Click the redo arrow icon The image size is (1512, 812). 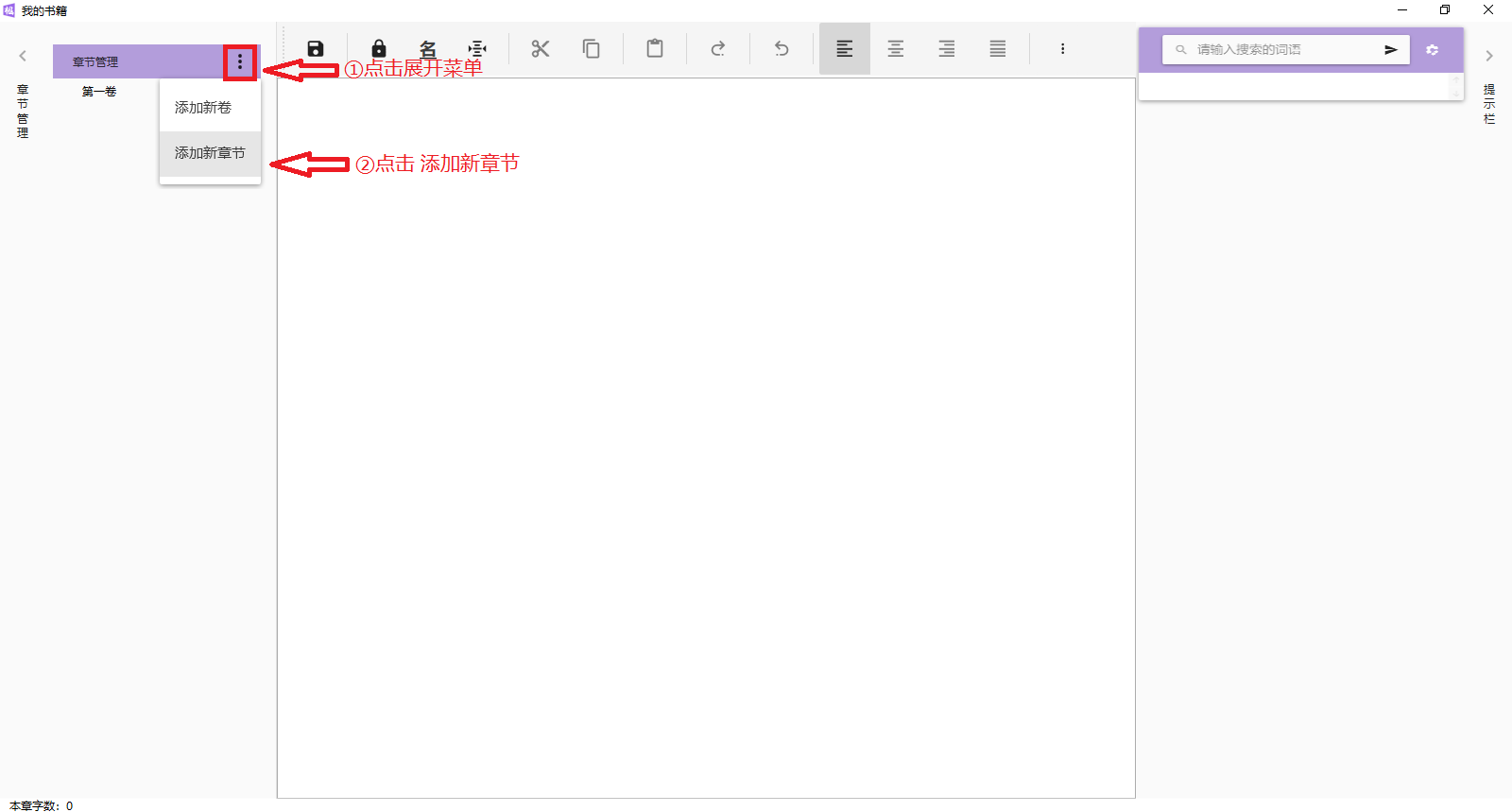click(718, 49)
